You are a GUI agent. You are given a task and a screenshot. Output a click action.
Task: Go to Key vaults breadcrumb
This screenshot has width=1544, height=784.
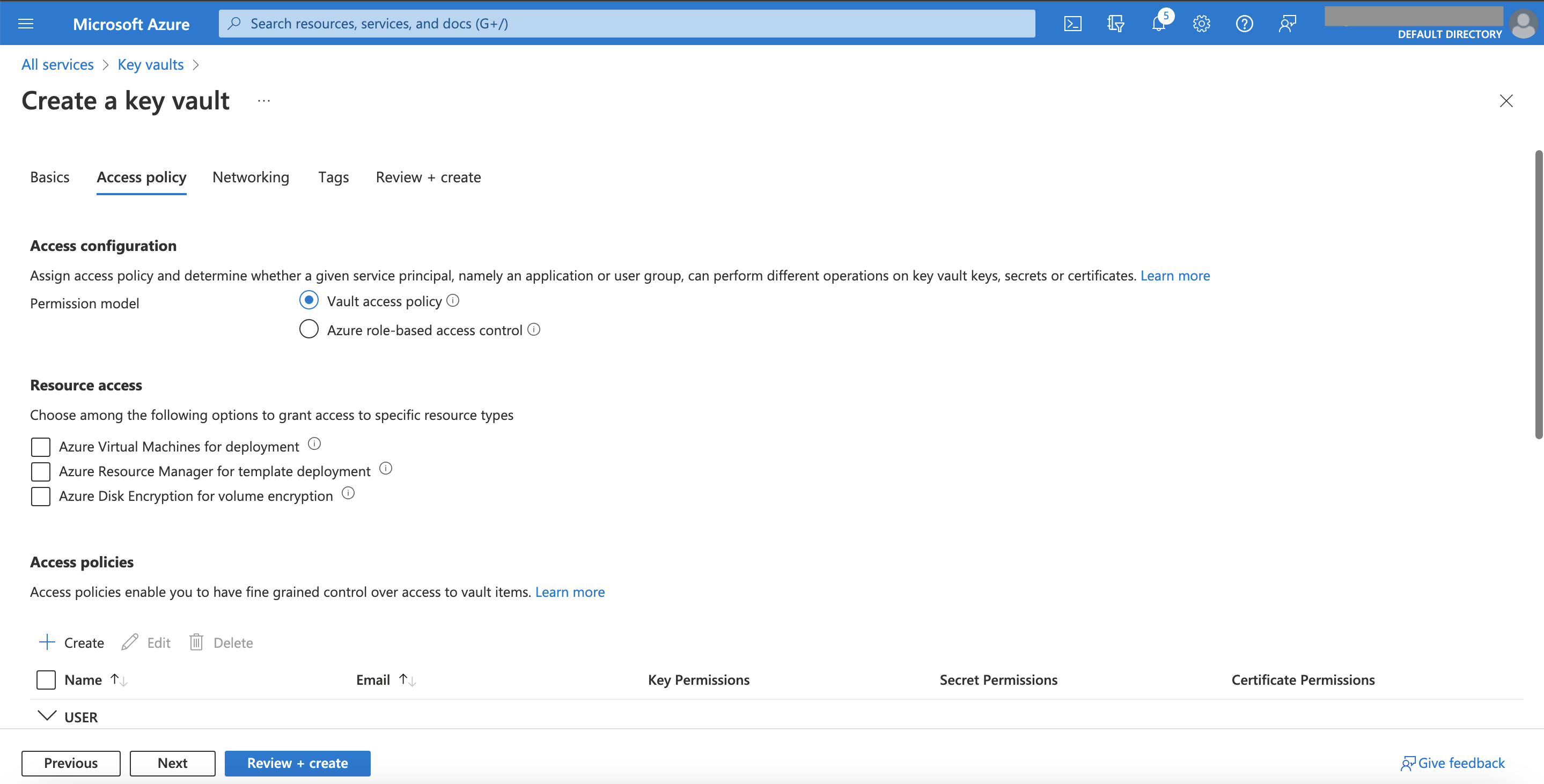pos(150,65)
